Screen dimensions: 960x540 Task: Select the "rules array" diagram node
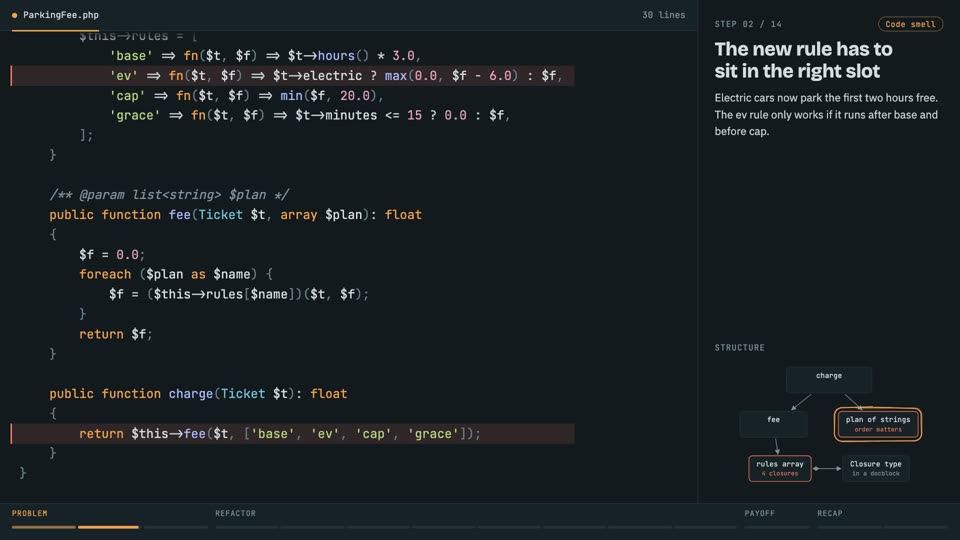pos(779,468)
